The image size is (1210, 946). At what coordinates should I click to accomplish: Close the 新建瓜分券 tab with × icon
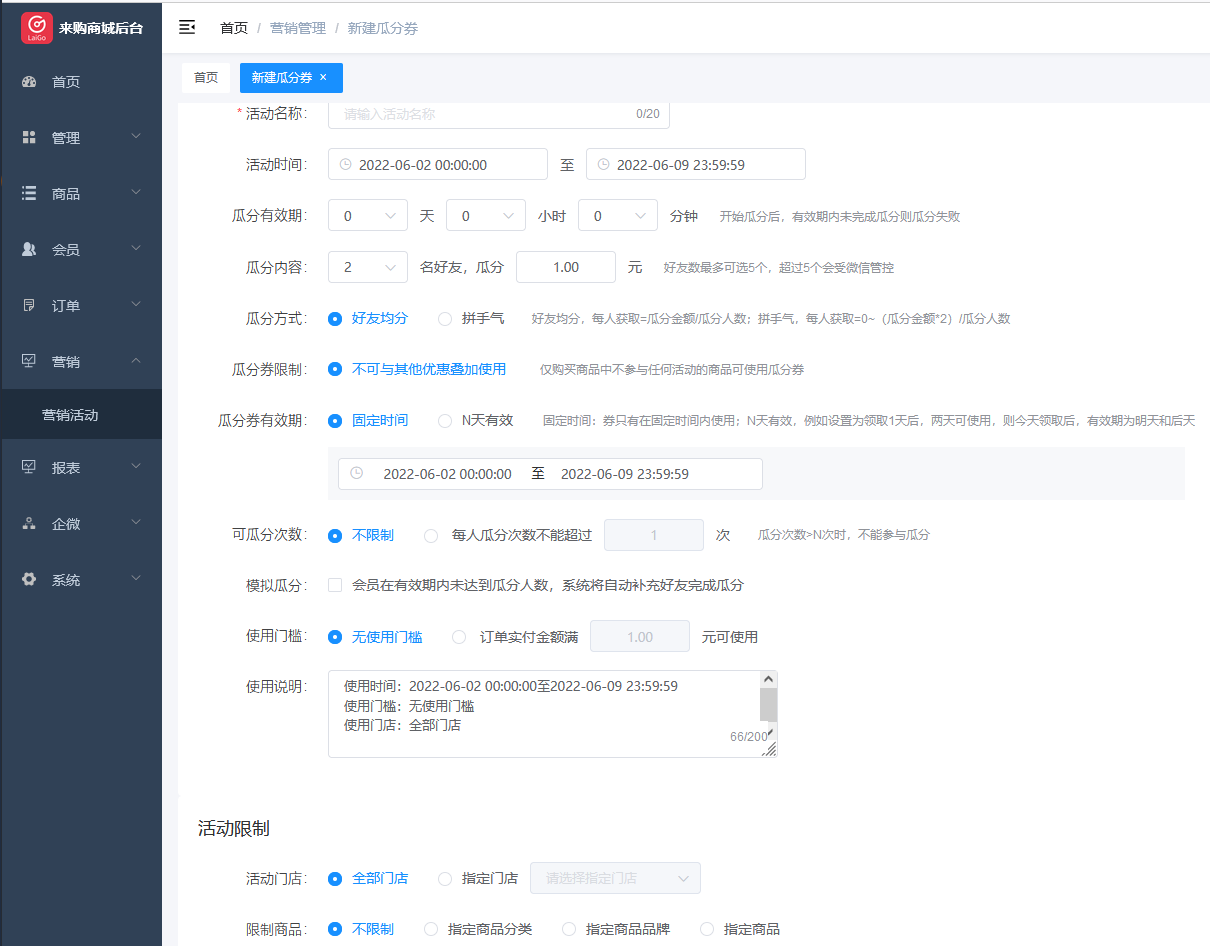(x=323, y=77)
